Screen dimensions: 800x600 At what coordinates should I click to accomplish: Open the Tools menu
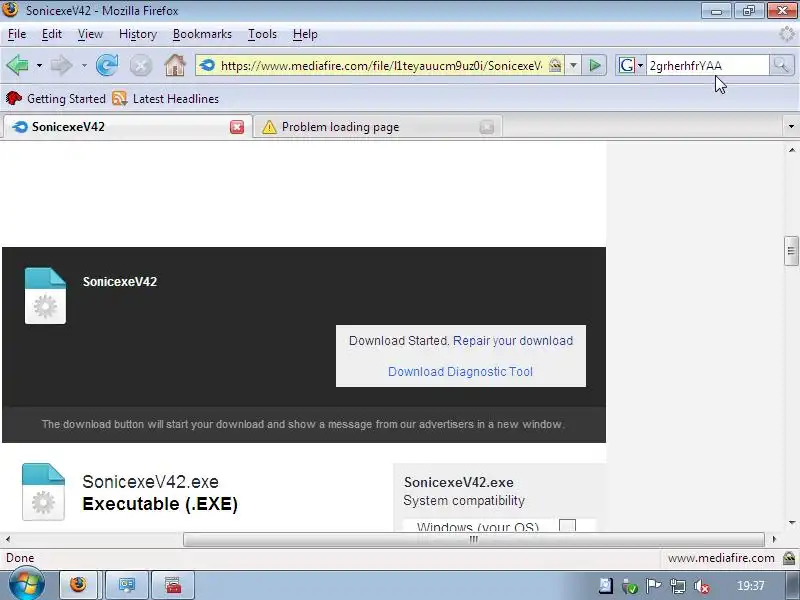point(262,34)
